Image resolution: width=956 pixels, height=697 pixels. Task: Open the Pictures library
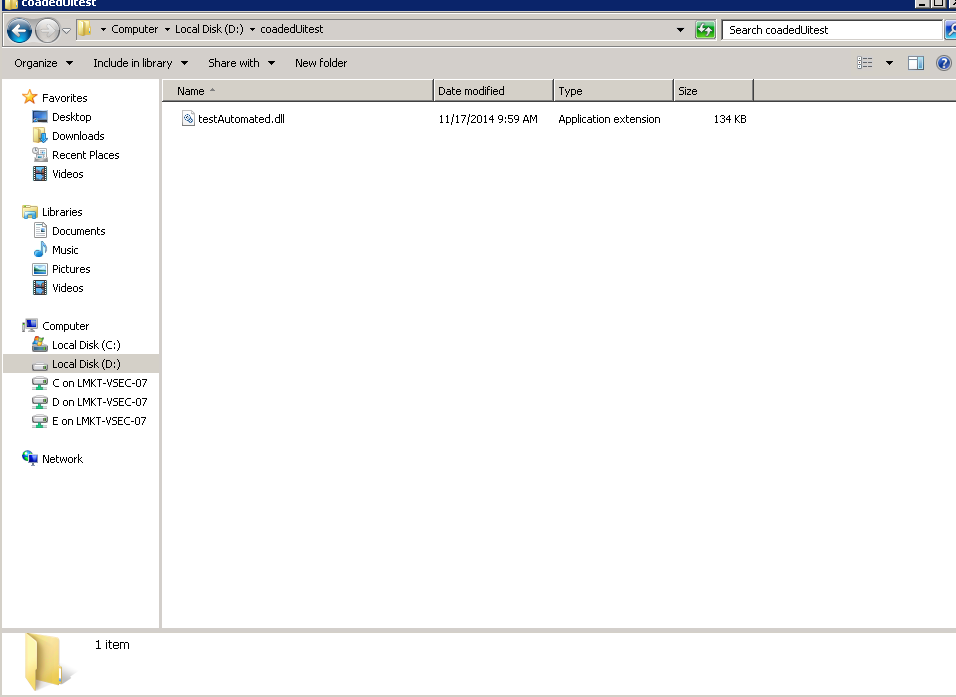[x=71, y=269]
